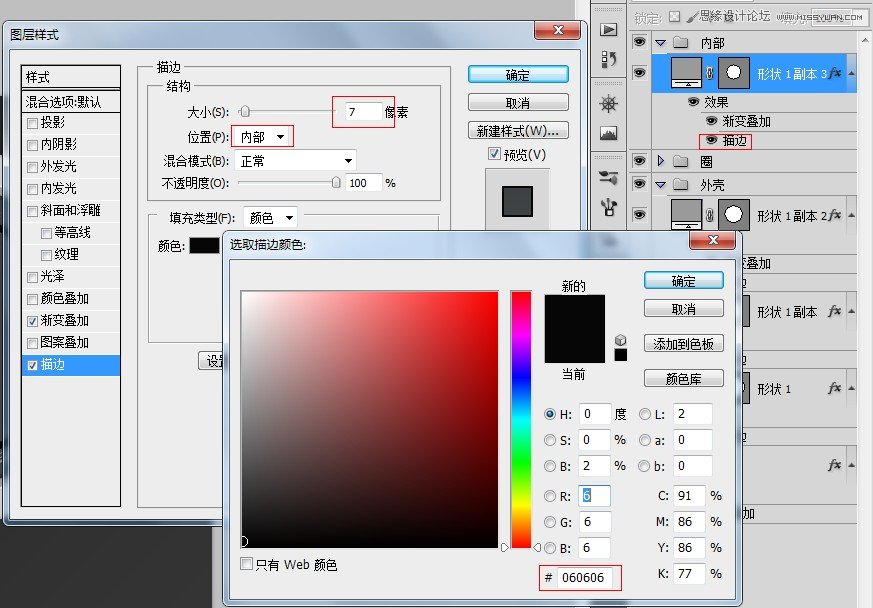Screen dimensions: 873x608
Task: Click the link icon on 形状 1 副本 3
Action: 710,73
